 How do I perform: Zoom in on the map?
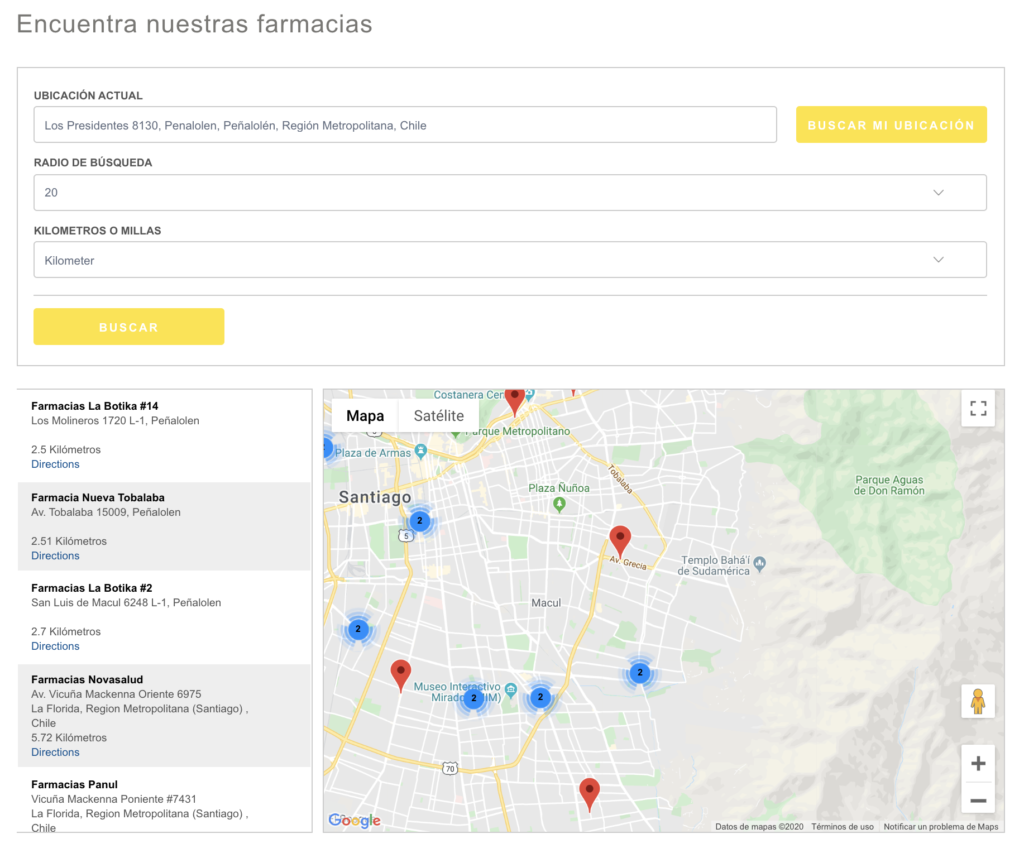(x=977, y=764)
